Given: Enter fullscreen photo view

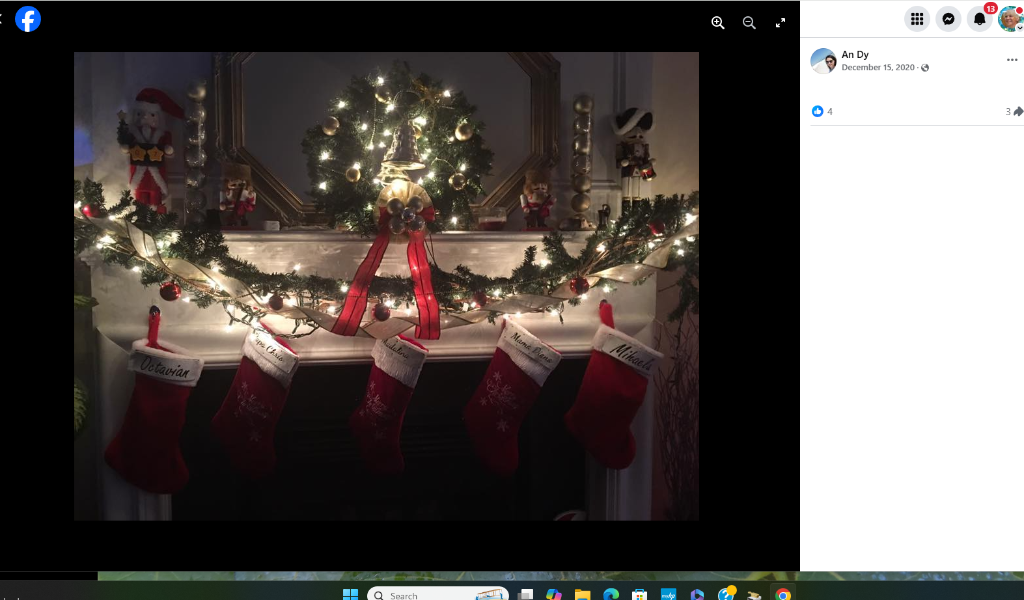Looking at the screenshot, I should [781, 23].
